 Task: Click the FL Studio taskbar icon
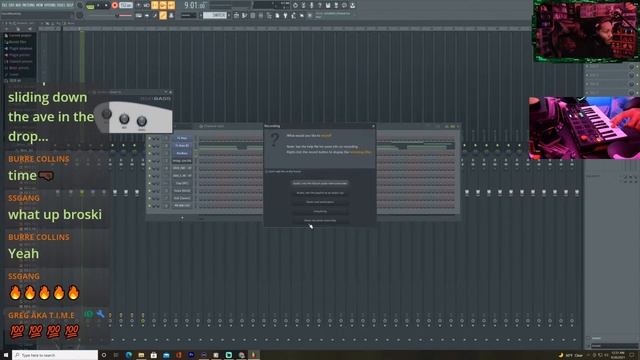(x=253, y=355)
